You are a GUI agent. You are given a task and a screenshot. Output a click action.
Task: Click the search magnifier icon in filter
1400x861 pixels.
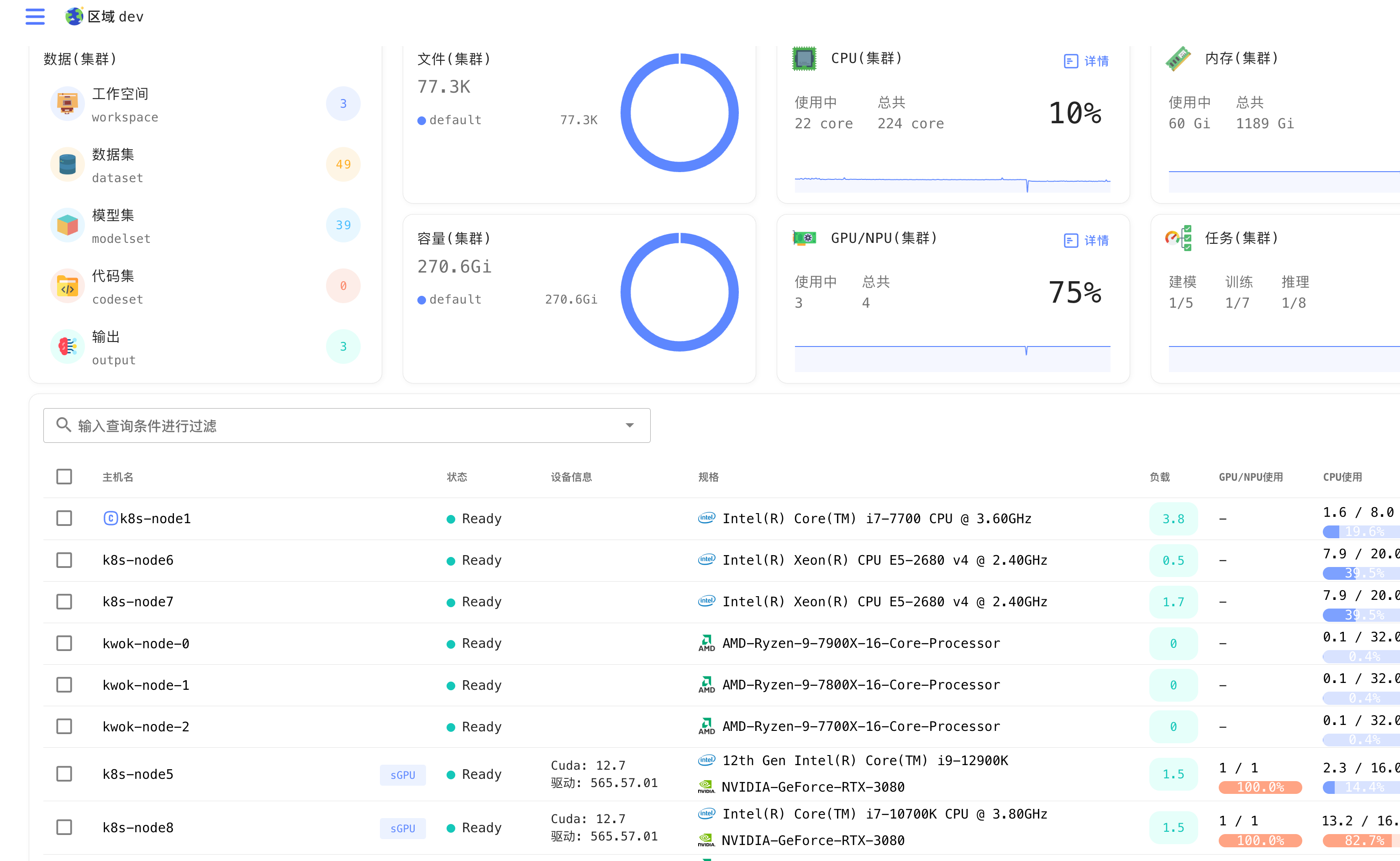(63, 425)
